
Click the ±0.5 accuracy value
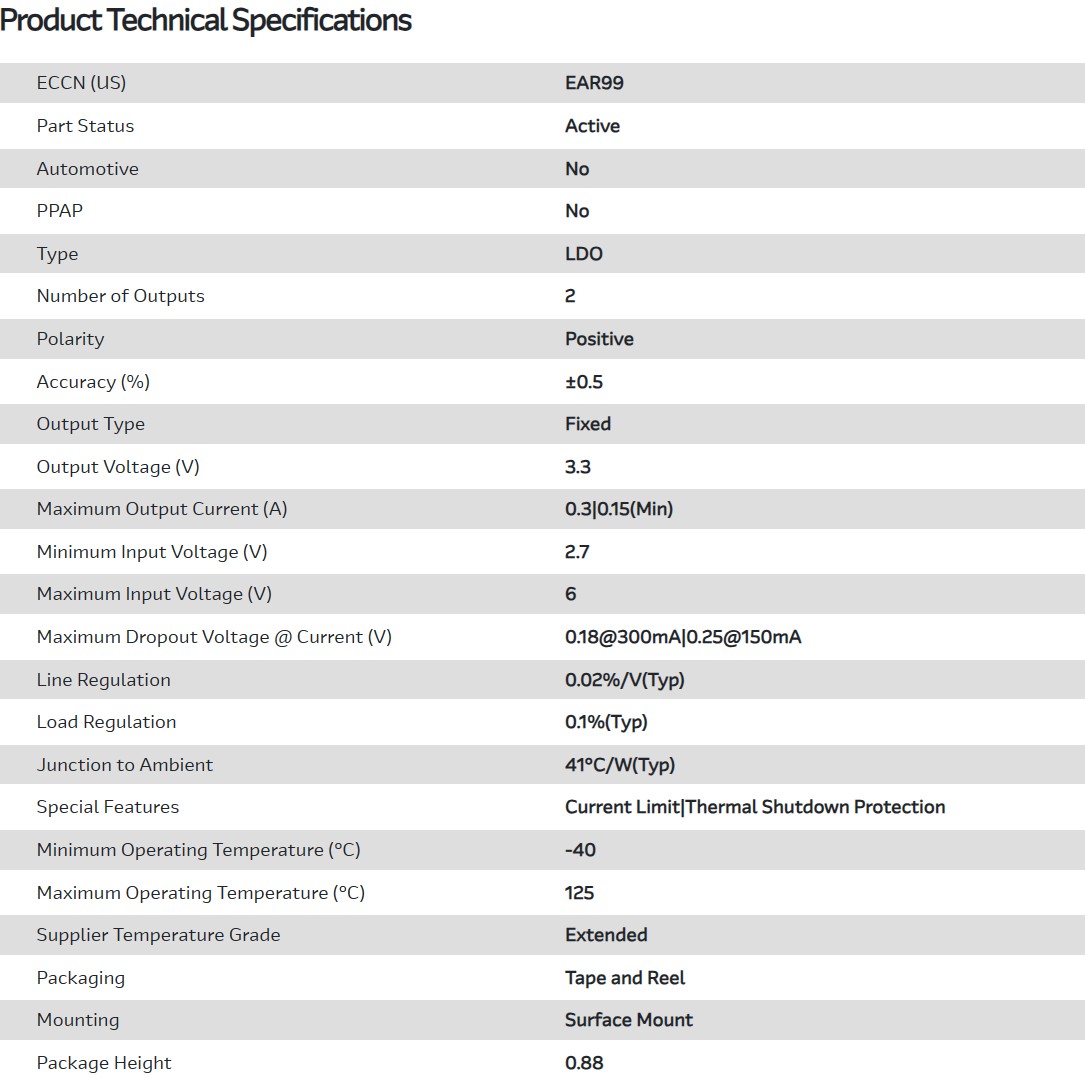click(584, 382)
